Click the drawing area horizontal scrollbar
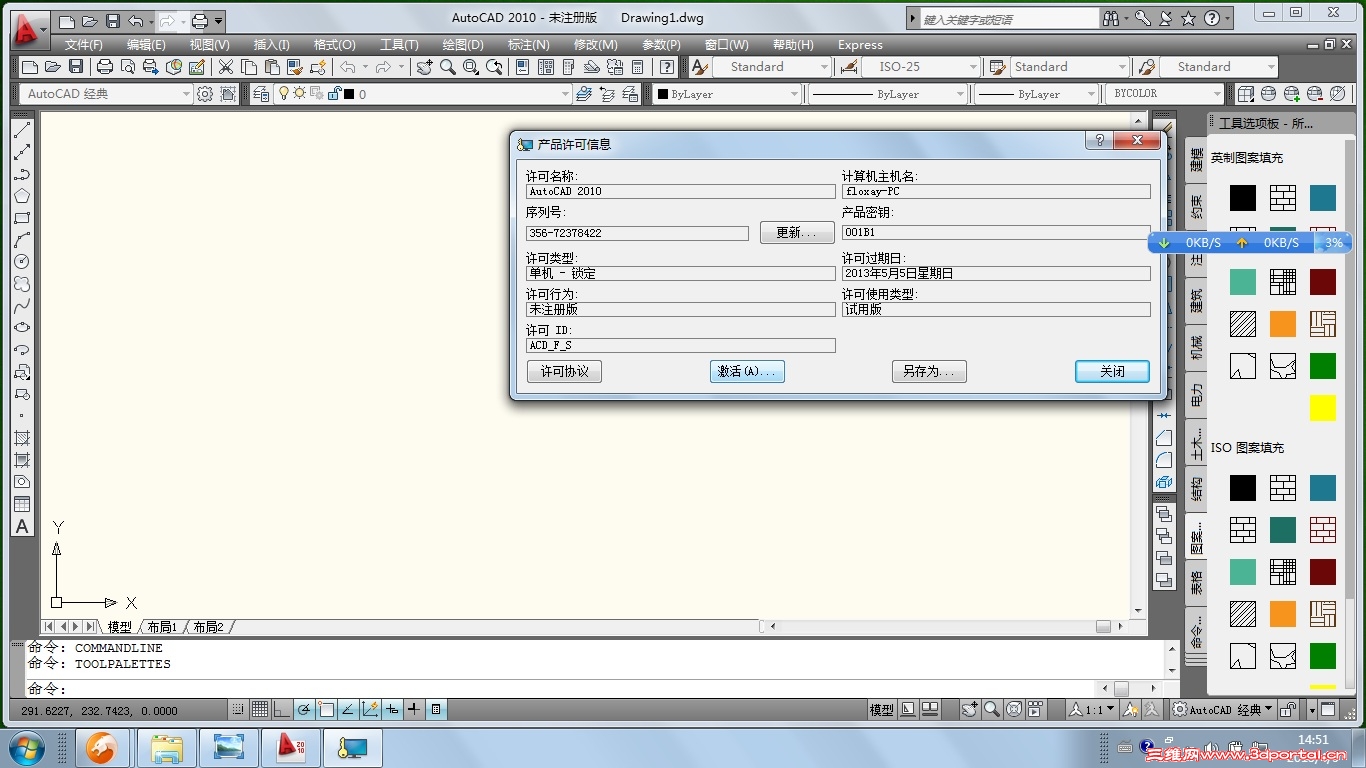This screenshot has height=768, width=1366. point(944,627)
